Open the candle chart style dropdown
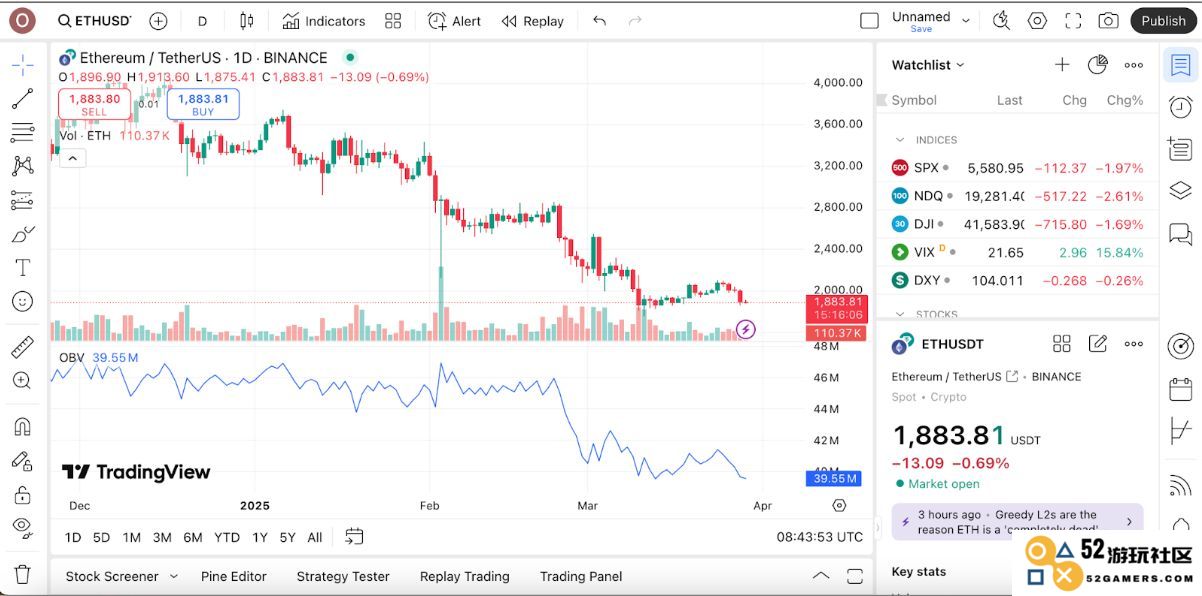Screen dimensions: 1202x596 (x=247, y=21)
